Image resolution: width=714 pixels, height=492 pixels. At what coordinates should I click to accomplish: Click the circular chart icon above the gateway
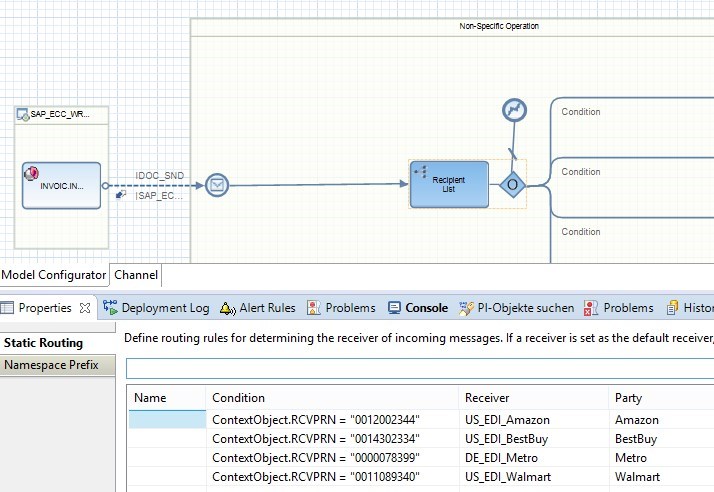[514, 110]
